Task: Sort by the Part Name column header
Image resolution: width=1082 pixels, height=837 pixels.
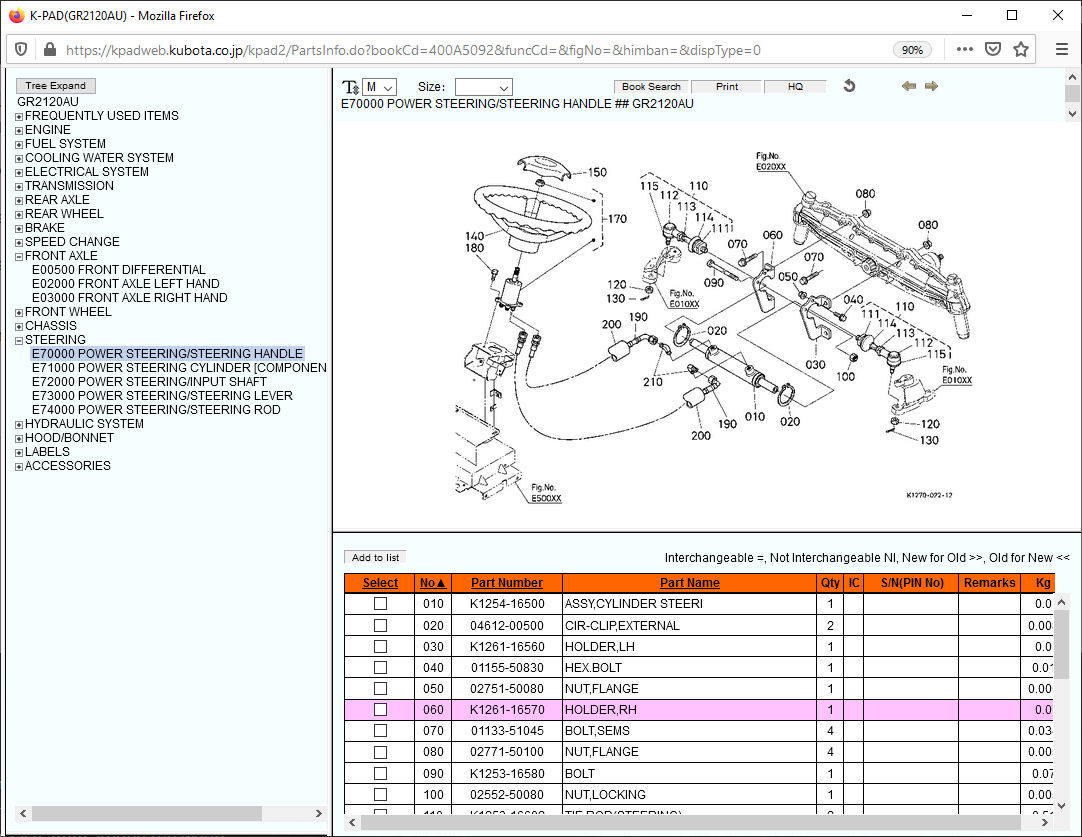Action: [689, 583]
